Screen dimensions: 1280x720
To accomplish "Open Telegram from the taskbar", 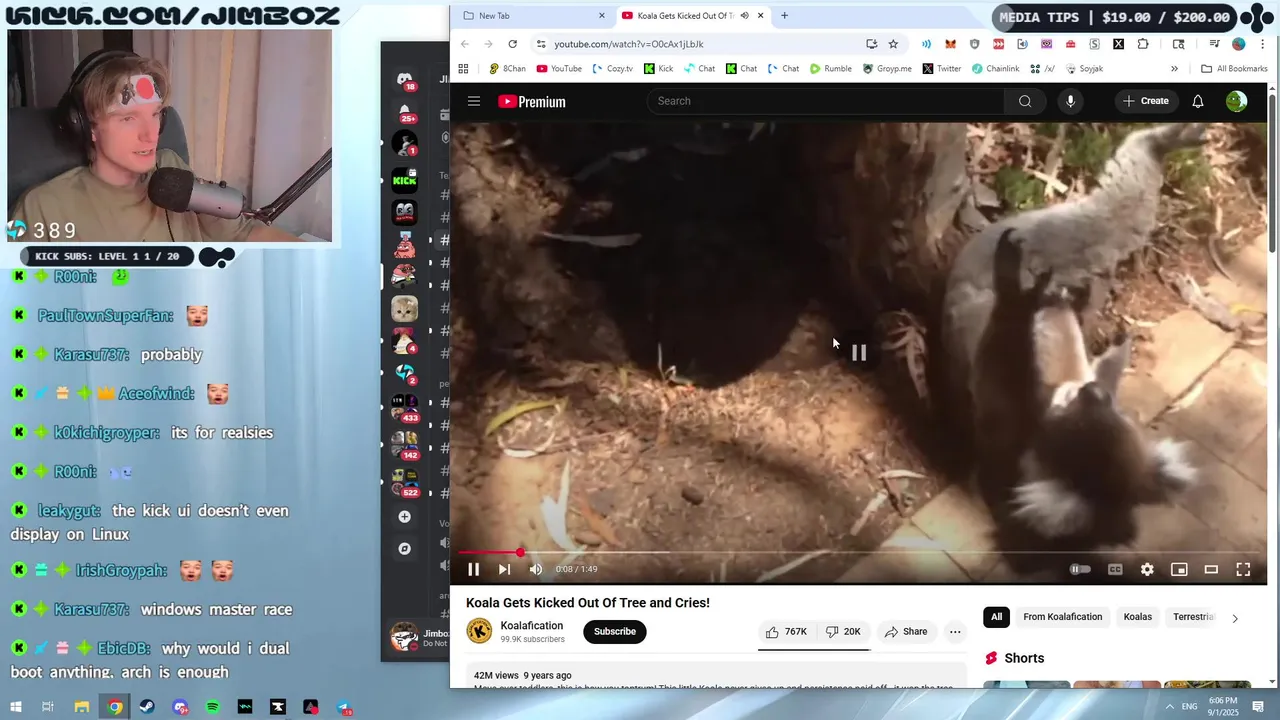I will coord(343,707).
